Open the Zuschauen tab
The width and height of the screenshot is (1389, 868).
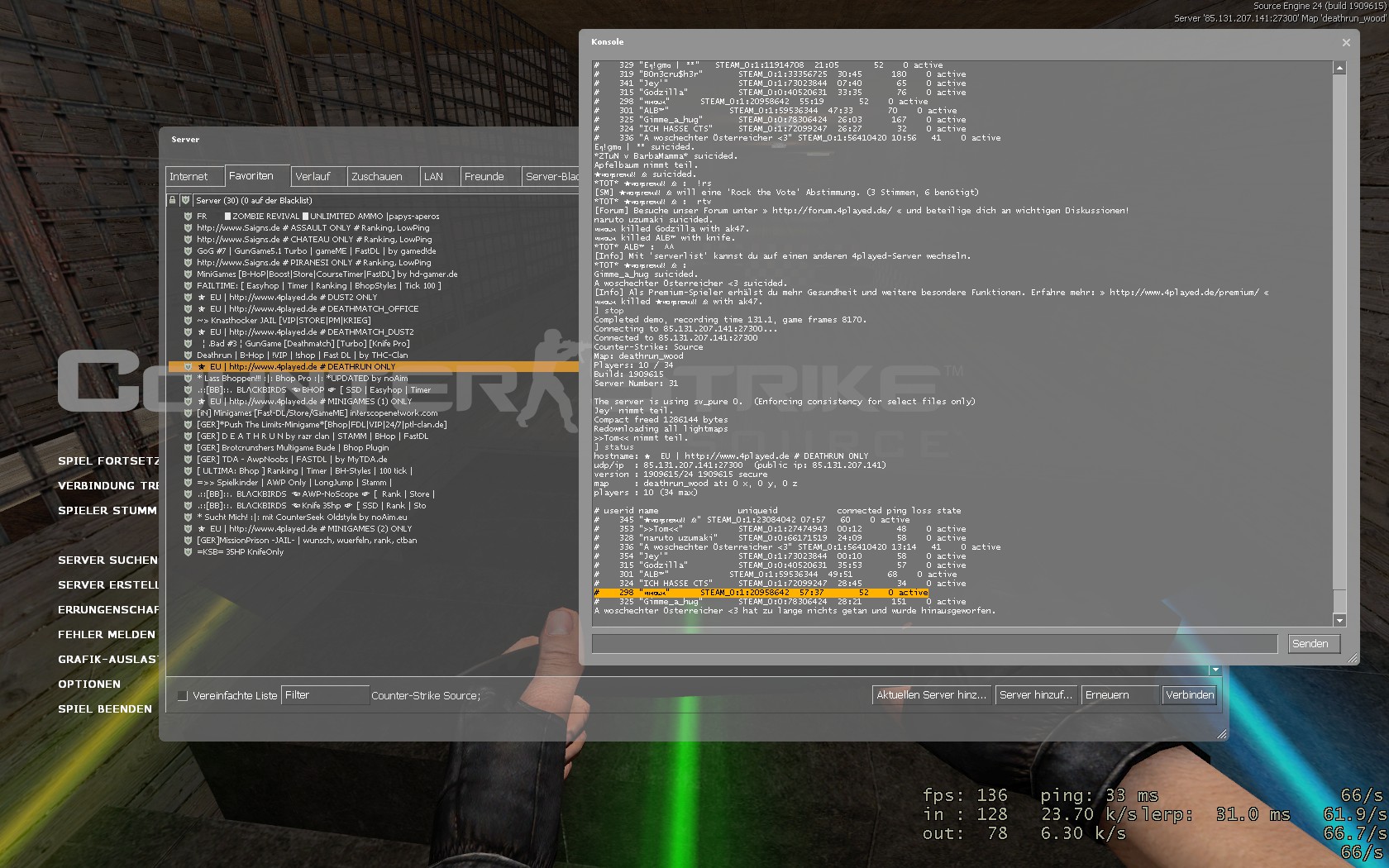(382, 176)
